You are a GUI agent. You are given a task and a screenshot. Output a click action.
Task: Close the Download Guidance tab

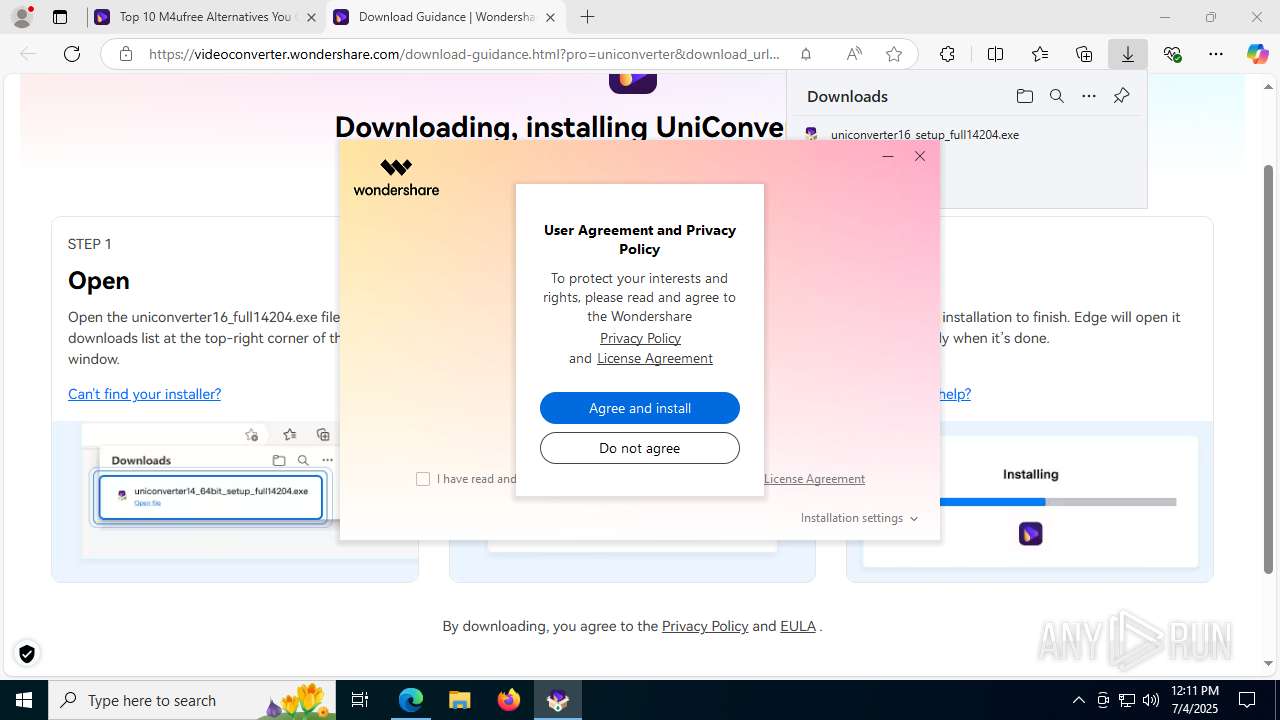tap(550, 17)
